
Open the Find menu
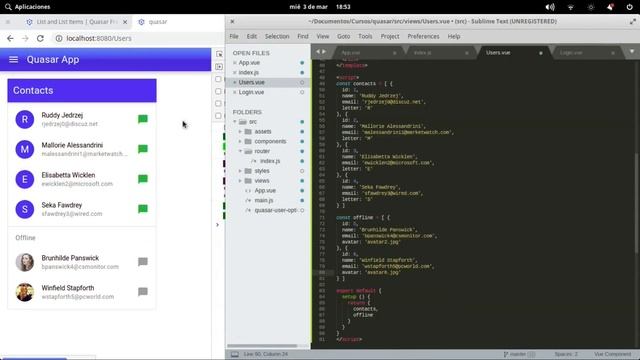click(x=303, y=36)
